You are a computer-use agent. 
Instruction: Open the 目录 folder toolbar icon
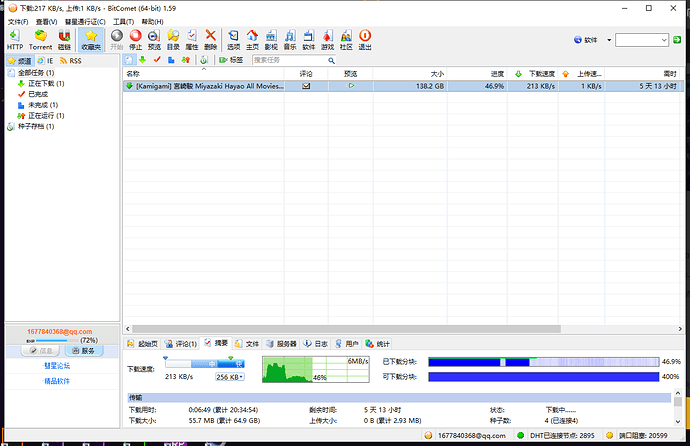173,40
